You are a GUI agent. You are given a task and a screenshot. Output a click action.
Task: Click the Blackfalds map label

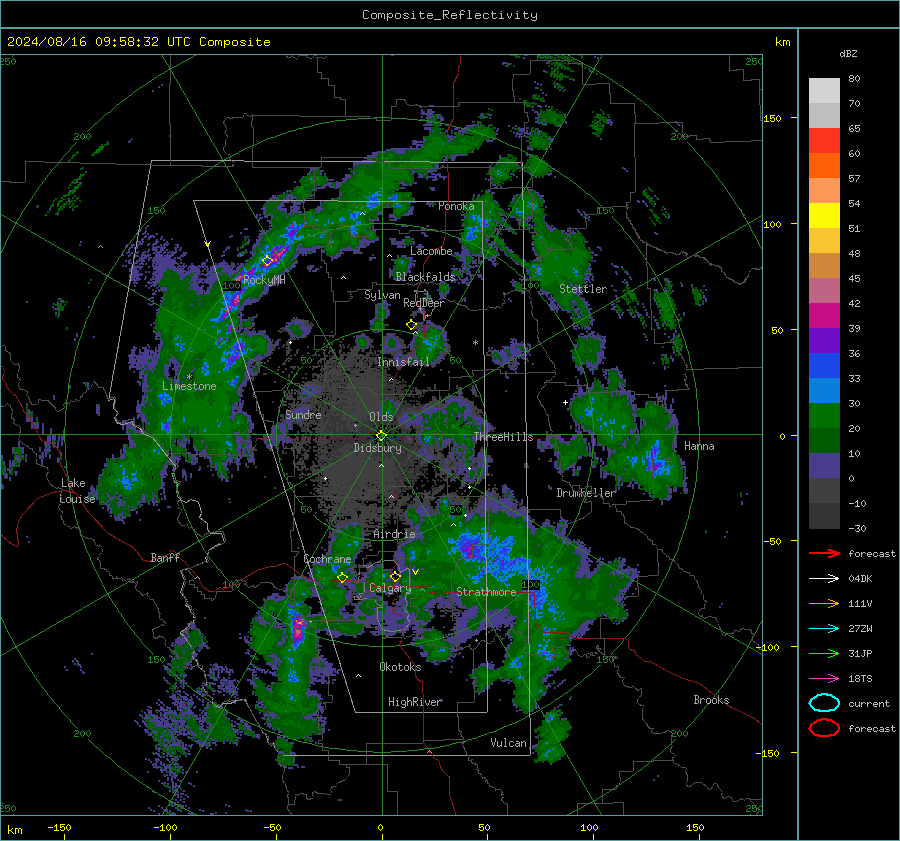(x=425, y=277)
